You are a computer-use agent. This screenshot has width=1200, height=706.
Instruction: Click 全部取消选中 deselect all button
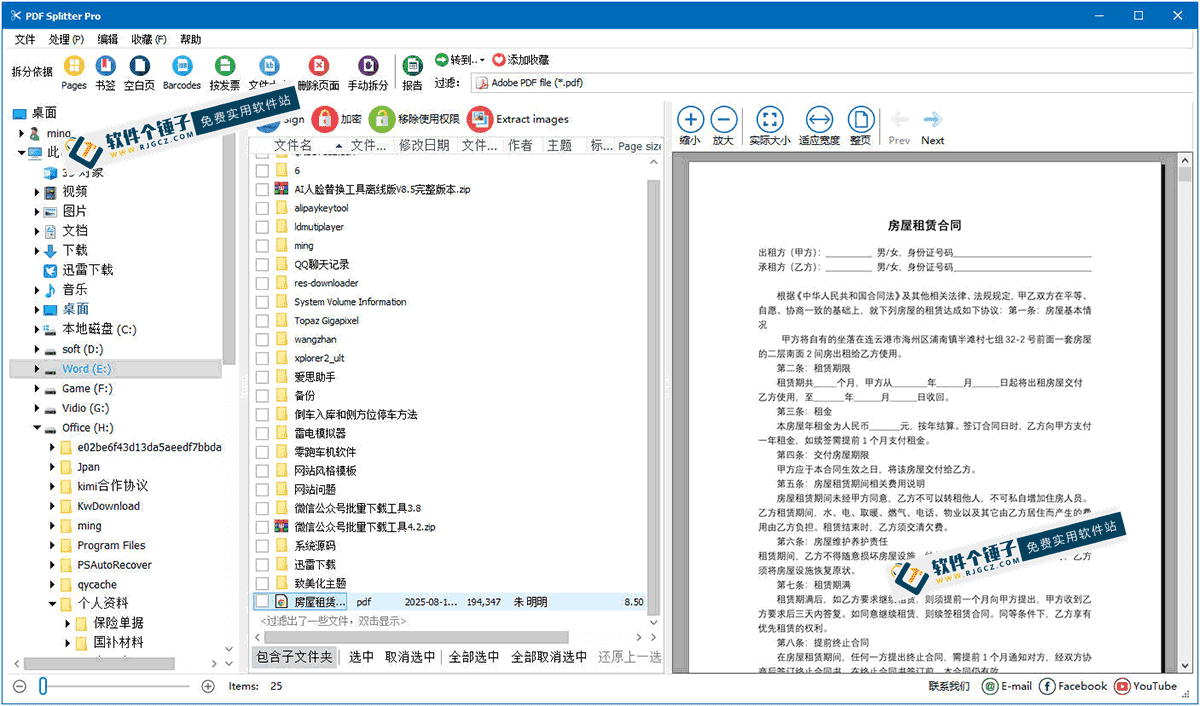pyautogui.click(x=549, y=657)
